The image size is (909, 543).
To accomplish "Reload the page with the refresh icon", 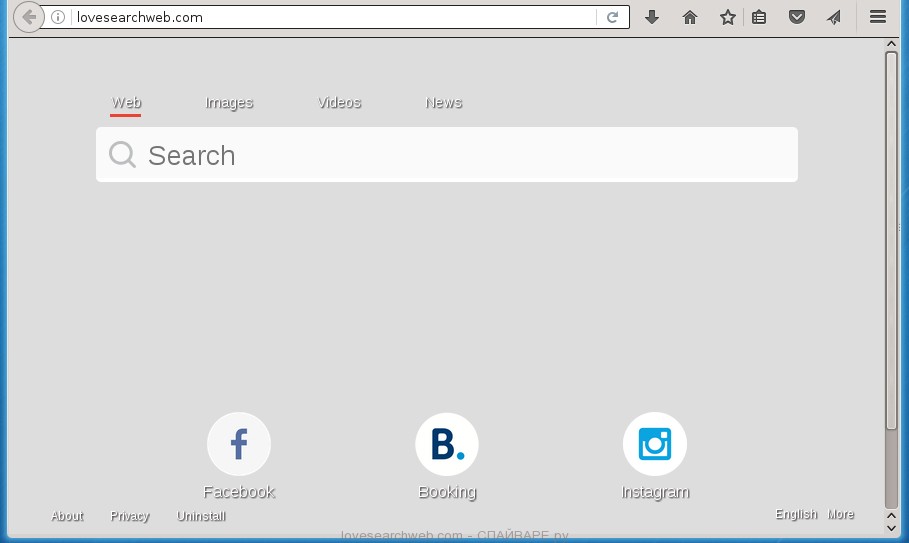I will [x=612, y=17].
